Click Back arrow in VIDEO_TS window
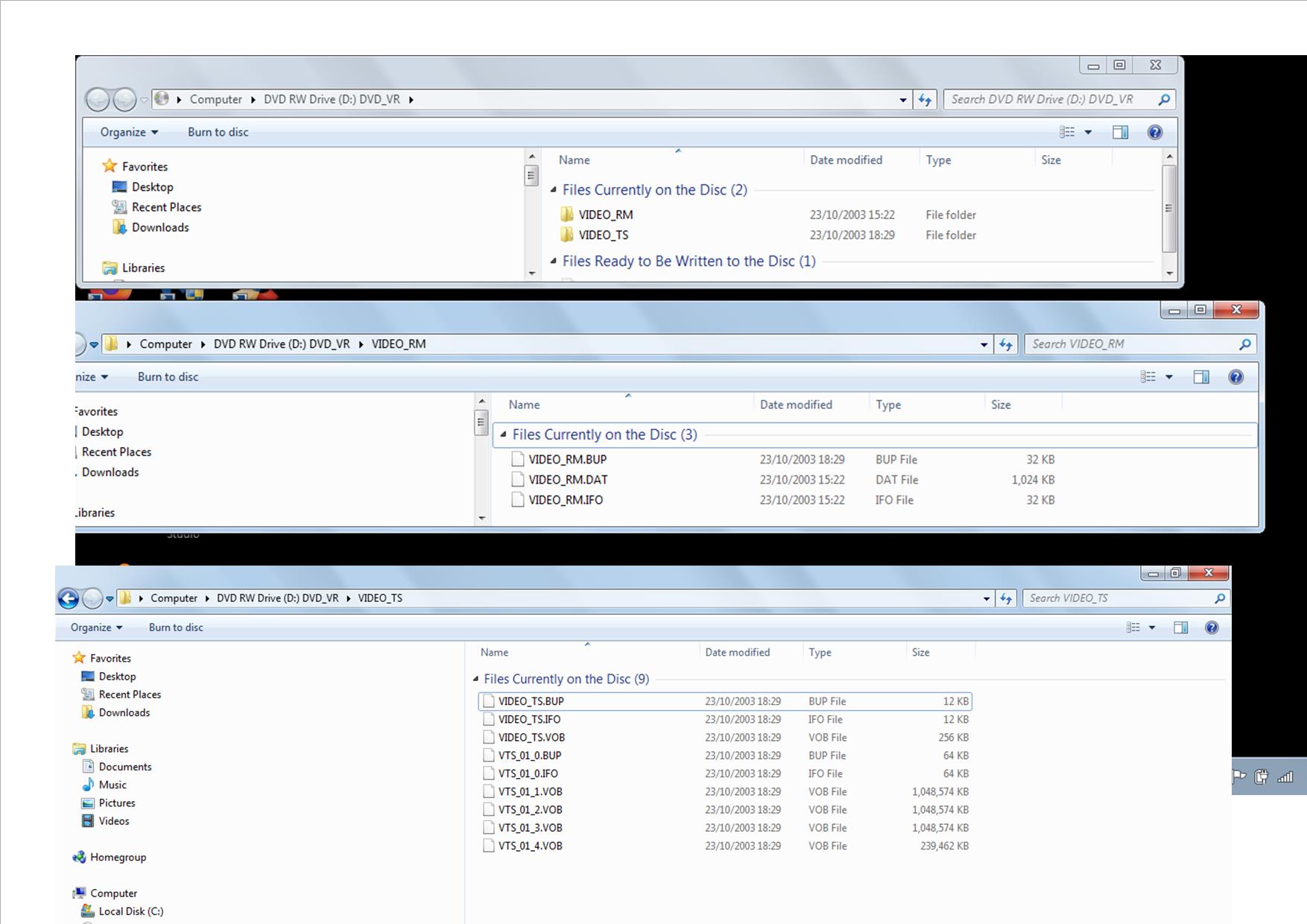This screenshot has height=924, width=1307. pos(69,598)
